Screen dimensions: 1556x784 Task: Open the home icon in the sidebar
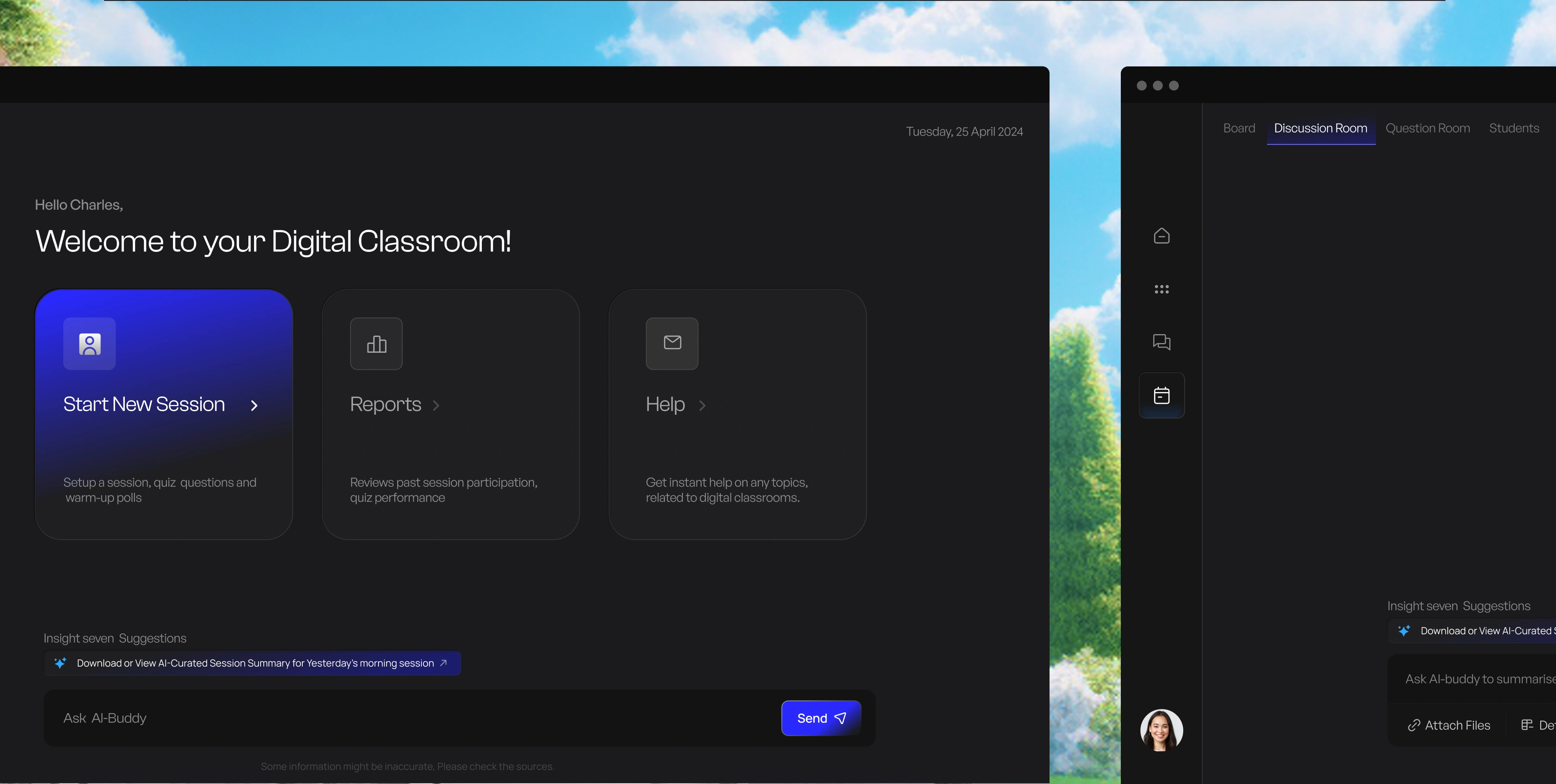tap(1162, 236)
